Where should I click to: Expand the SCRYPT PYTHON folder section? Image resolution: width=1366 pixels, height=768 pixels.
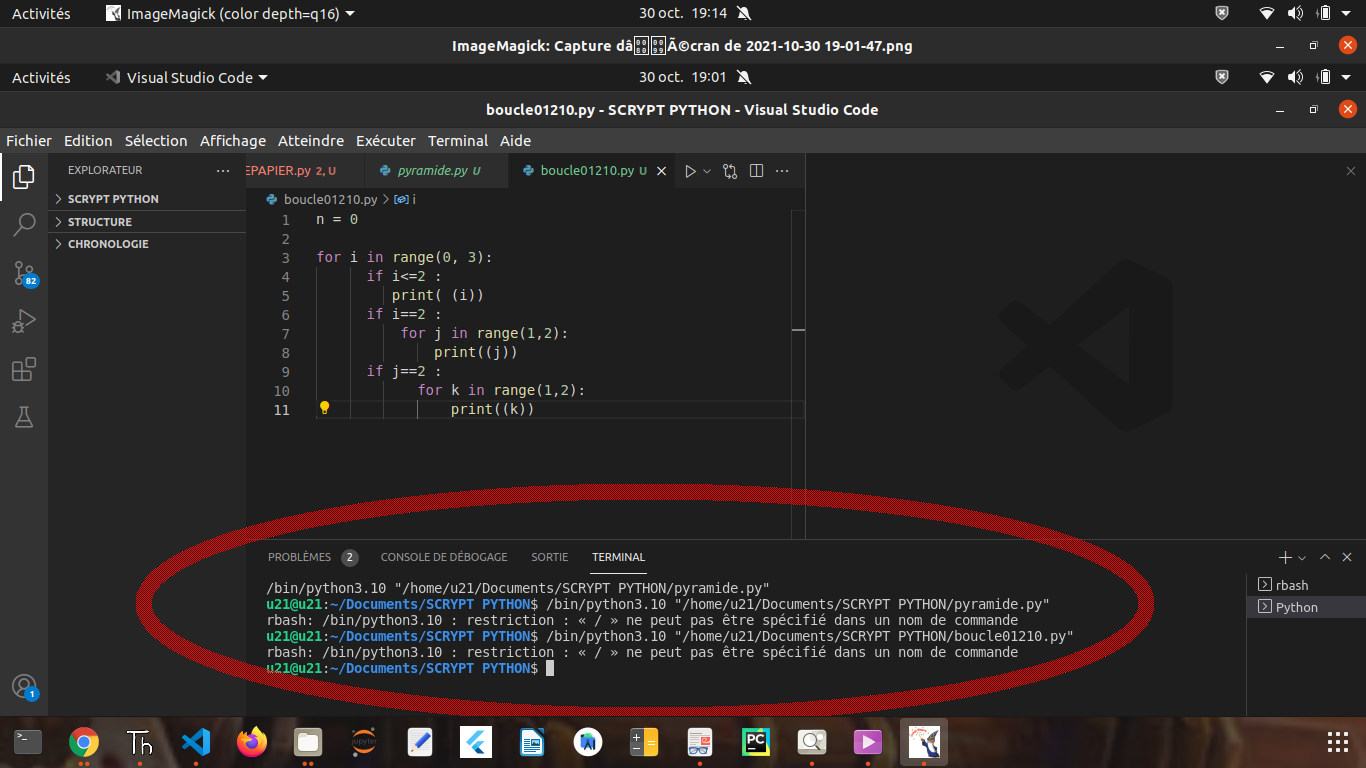pos(148,199)
